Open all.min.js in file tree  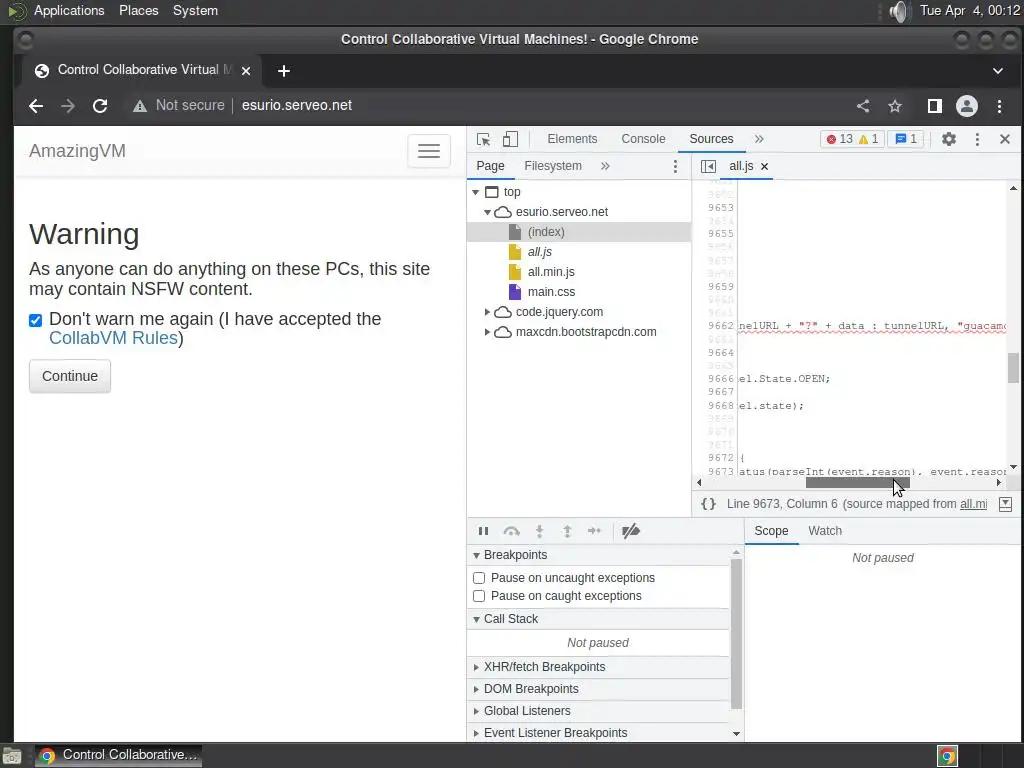click(x=551, y=272)
